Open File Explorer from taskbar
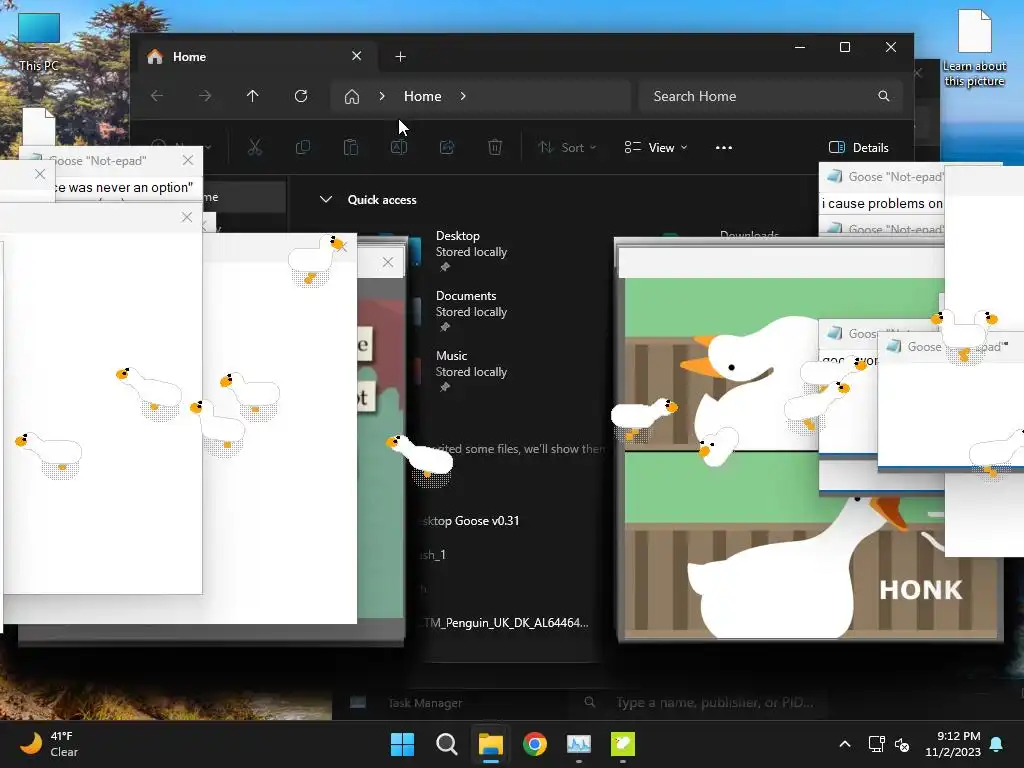 pos(490,744)
